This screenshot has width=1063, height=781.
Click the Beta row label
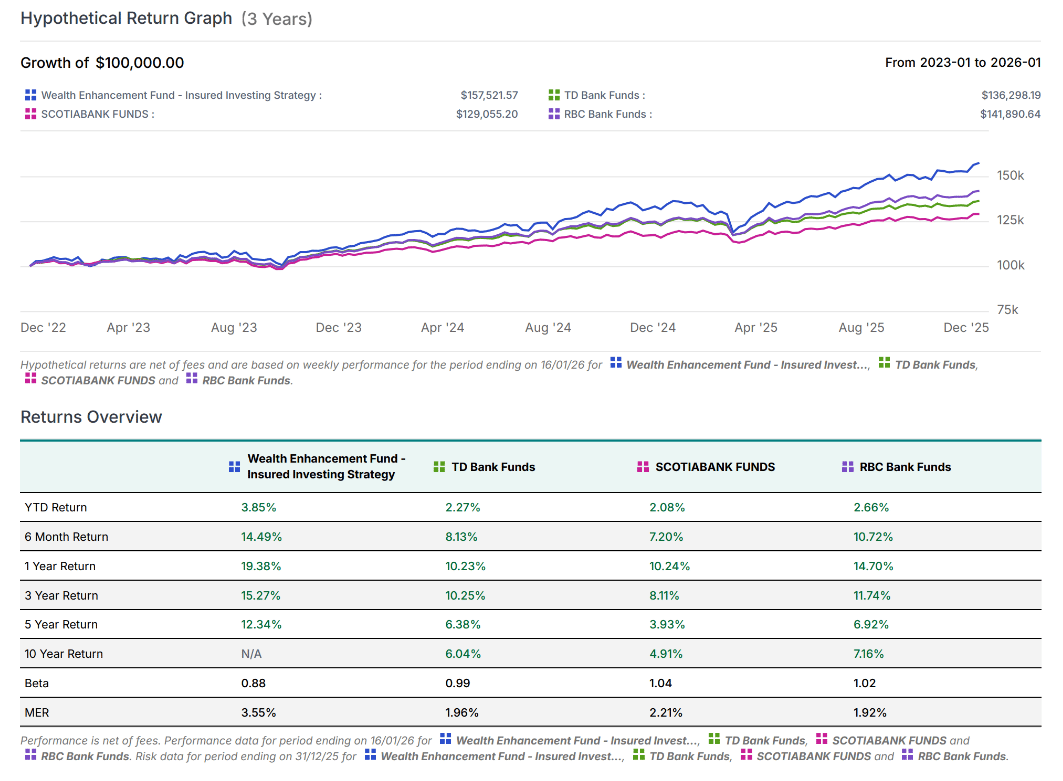click(x=38, y=683)
